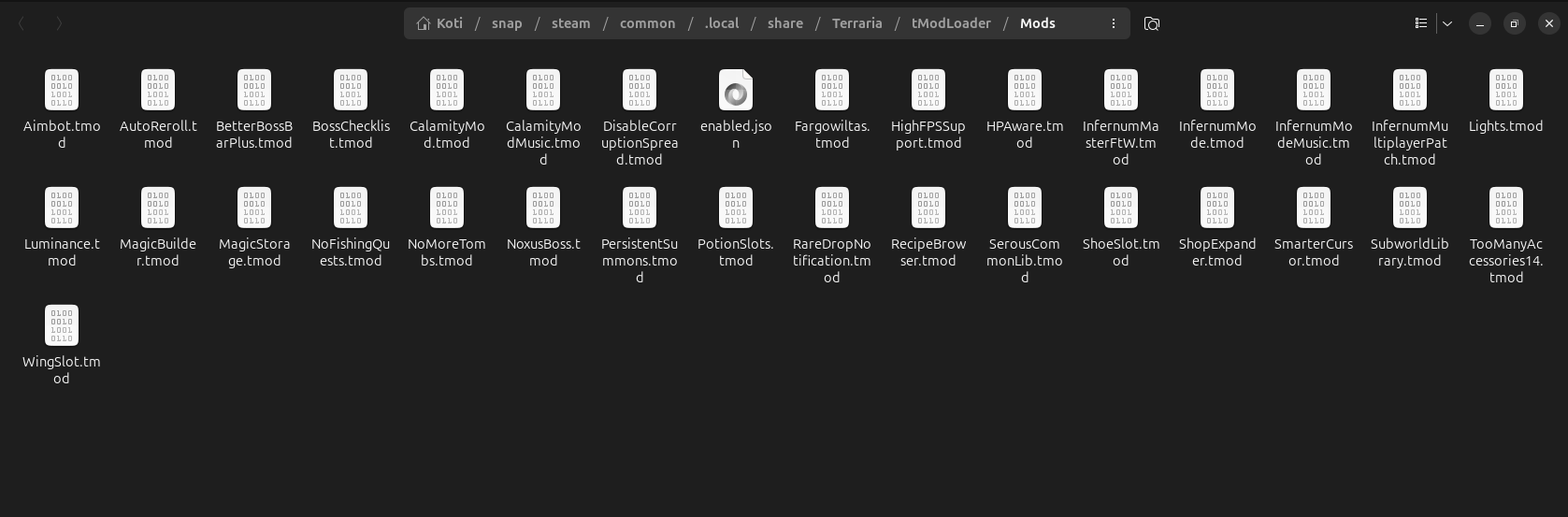This screenshot has width=1568, height=517.
Task: Select the BetterBossBarPlus.tmod file icon
Action: (254, 90)
